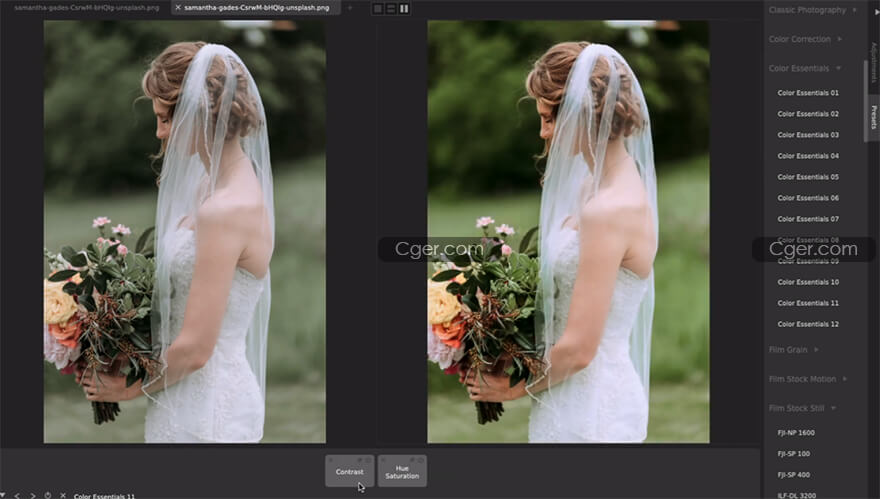The height and width of the screenshot is (499, 880).
Task: Select the single view layout icon
Action: [x=378, y=8]
